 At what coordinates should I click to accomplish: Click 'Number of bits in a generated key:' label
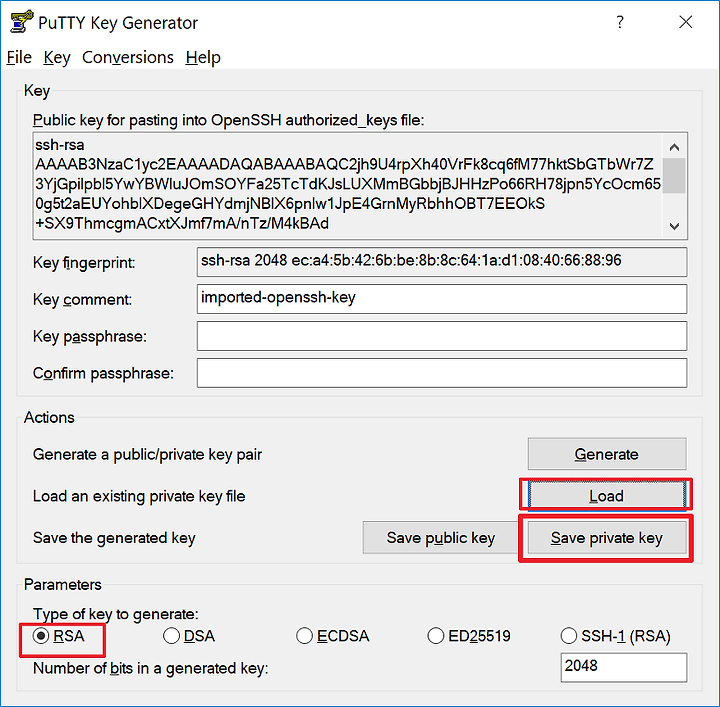[x=150, y=668]
